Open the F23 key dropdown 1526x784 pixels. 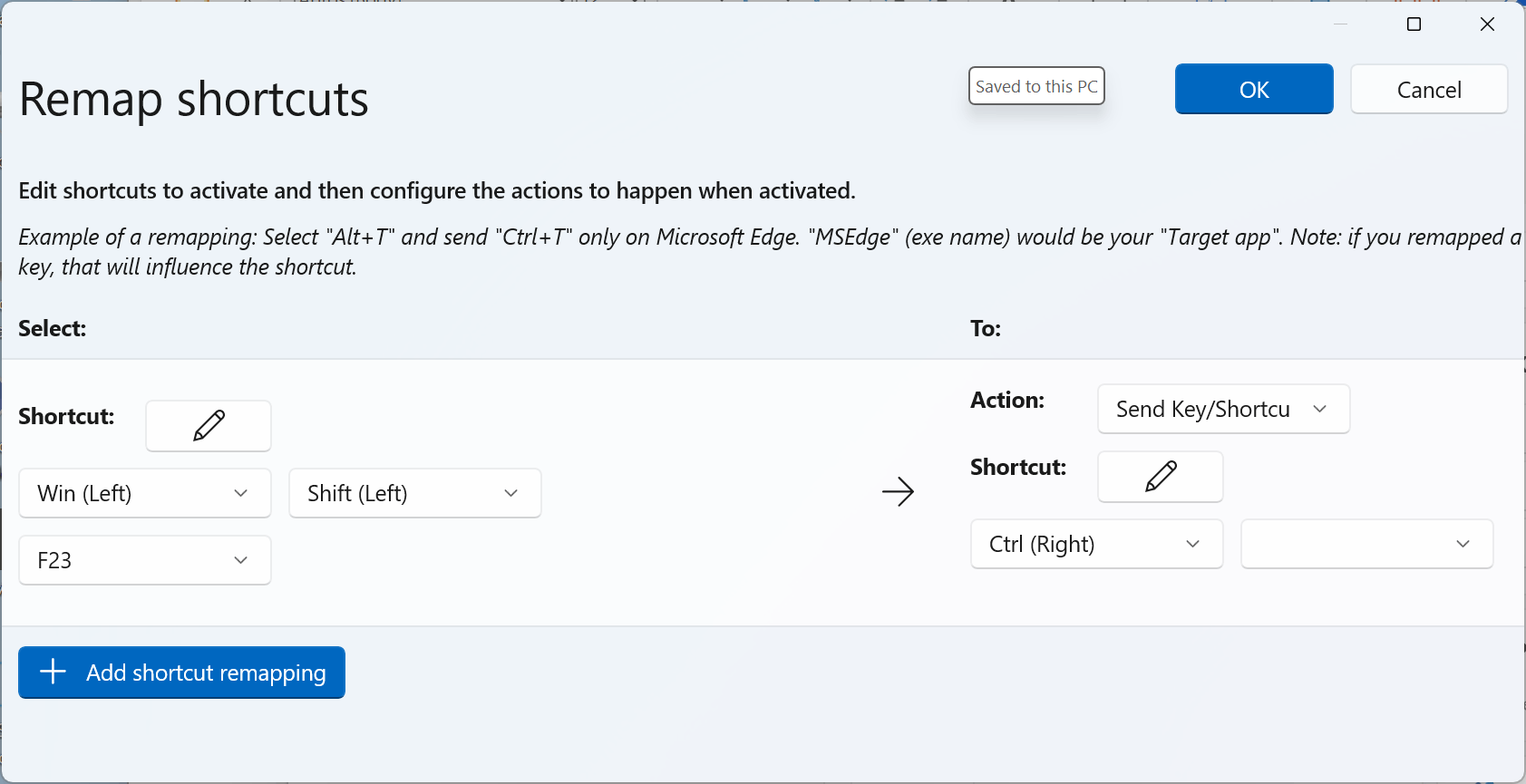tap(145, 560)
